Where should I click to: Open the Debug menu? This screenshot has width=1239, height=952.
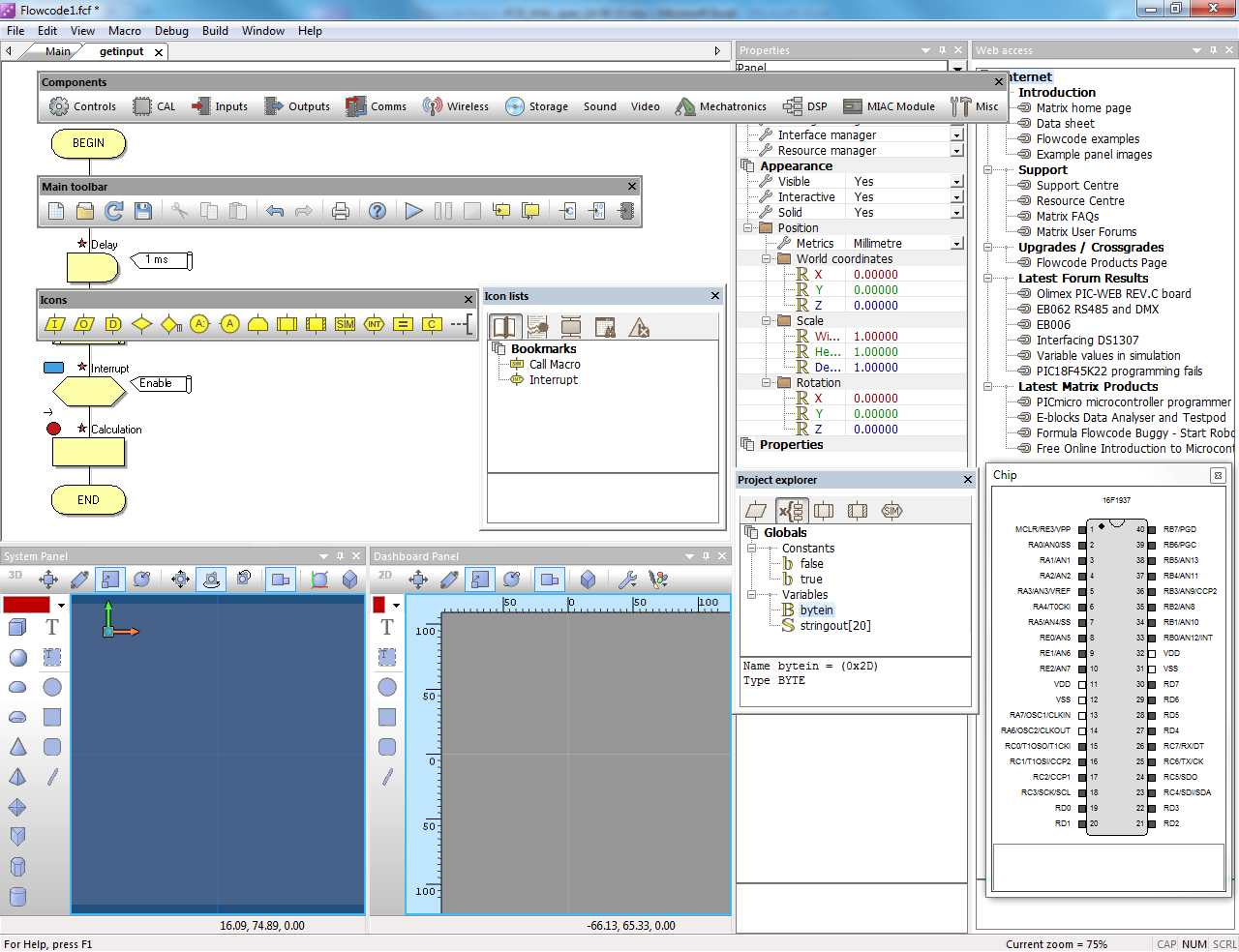[171, 31]
